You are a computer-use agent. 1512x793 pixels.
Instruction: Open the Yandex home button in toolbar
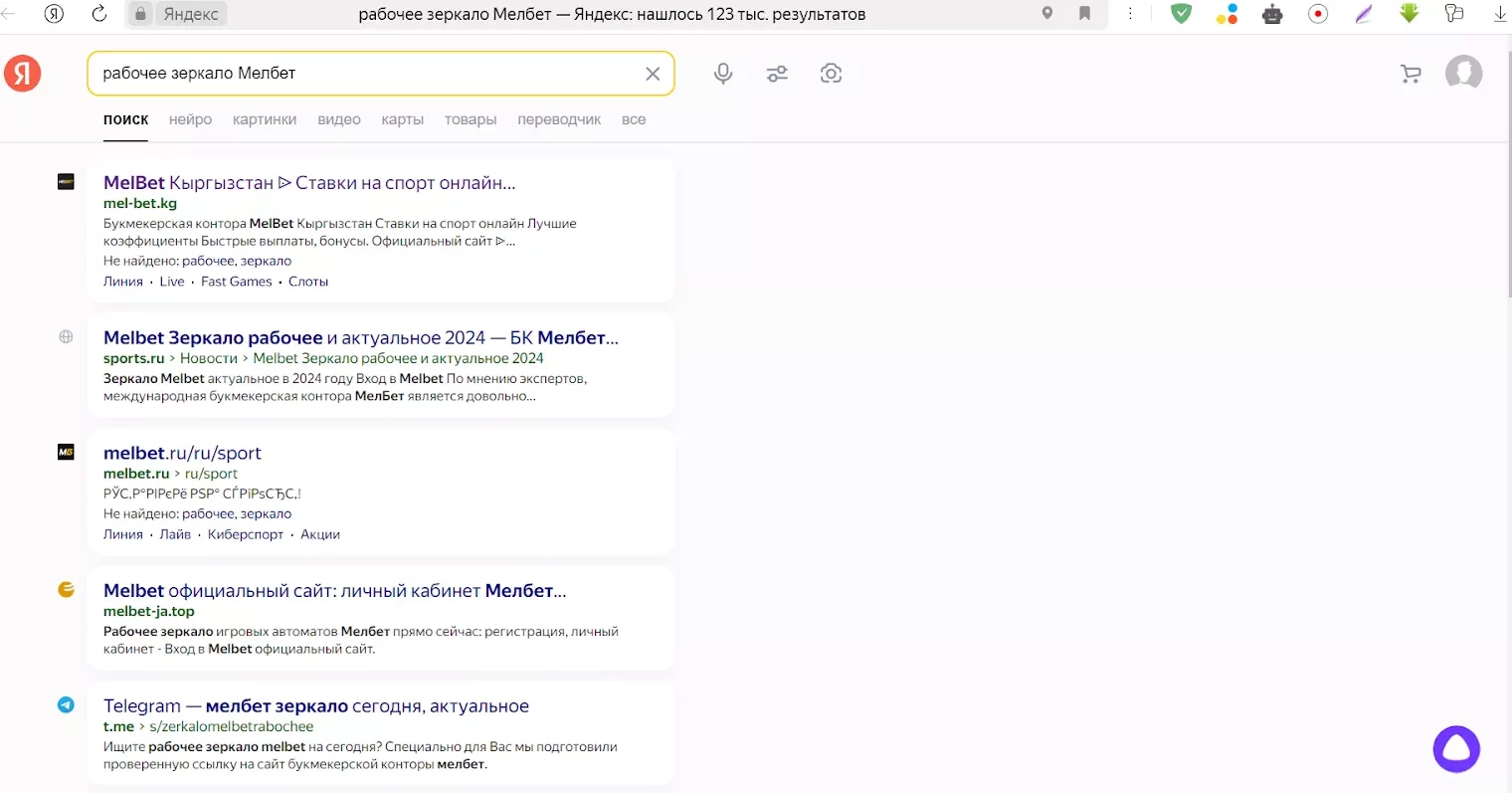point(55,14)
